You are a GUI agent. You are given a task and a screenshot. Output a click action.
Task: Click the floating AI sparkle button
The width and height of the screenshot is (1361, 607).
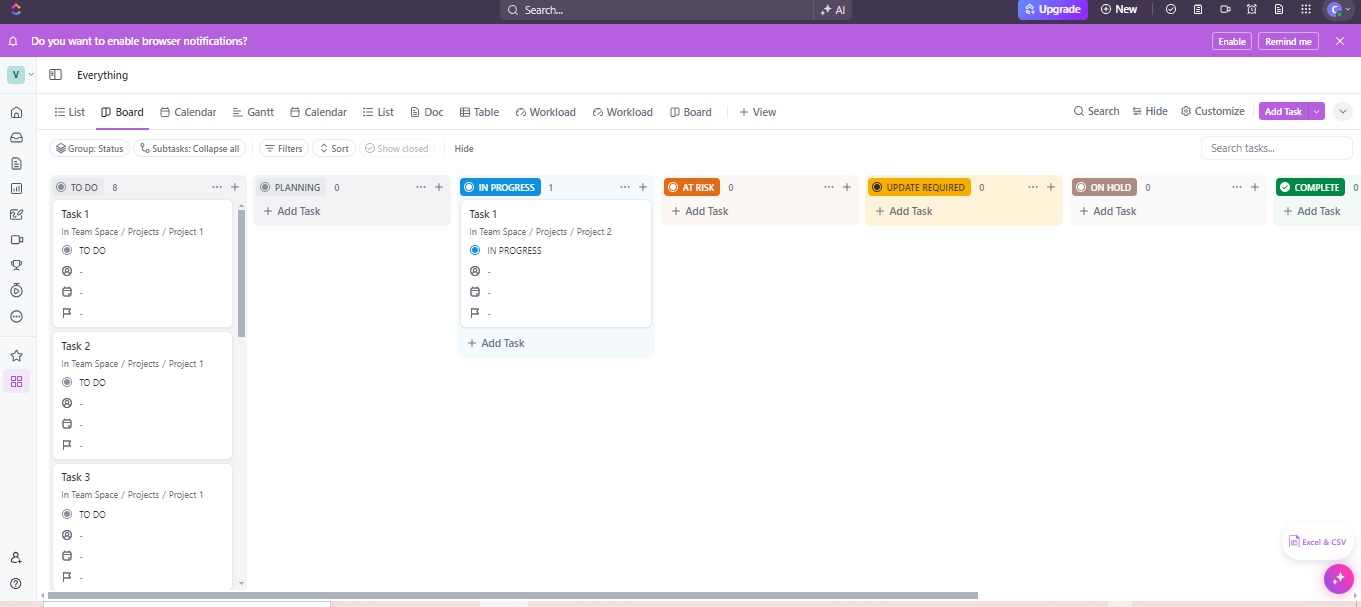(x=1338, y=579)
